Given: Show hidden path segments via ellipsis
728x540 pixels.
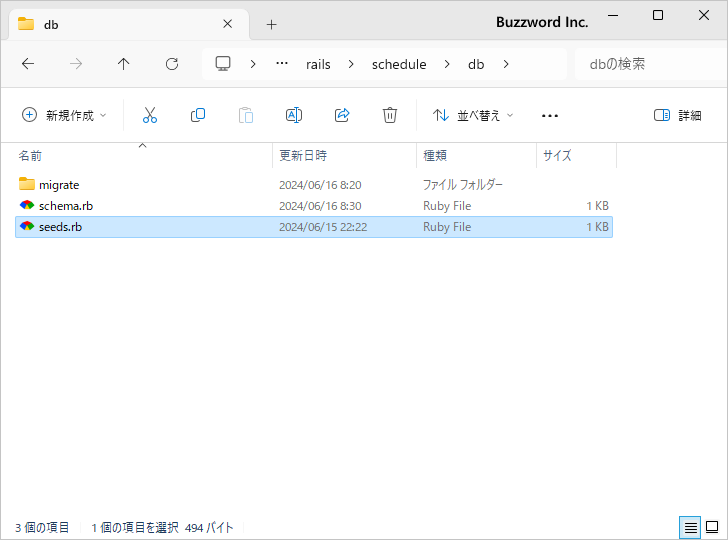Looking at the screenshot, I should pyautogui.click(x=282, y=64).
